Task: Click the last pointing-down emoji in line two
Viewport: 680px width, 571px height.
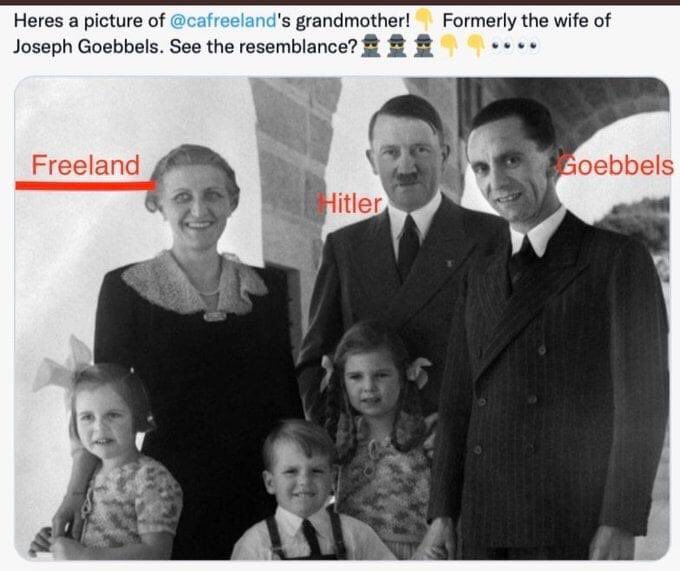Action: pyautogui.click(x=476, y=46)
